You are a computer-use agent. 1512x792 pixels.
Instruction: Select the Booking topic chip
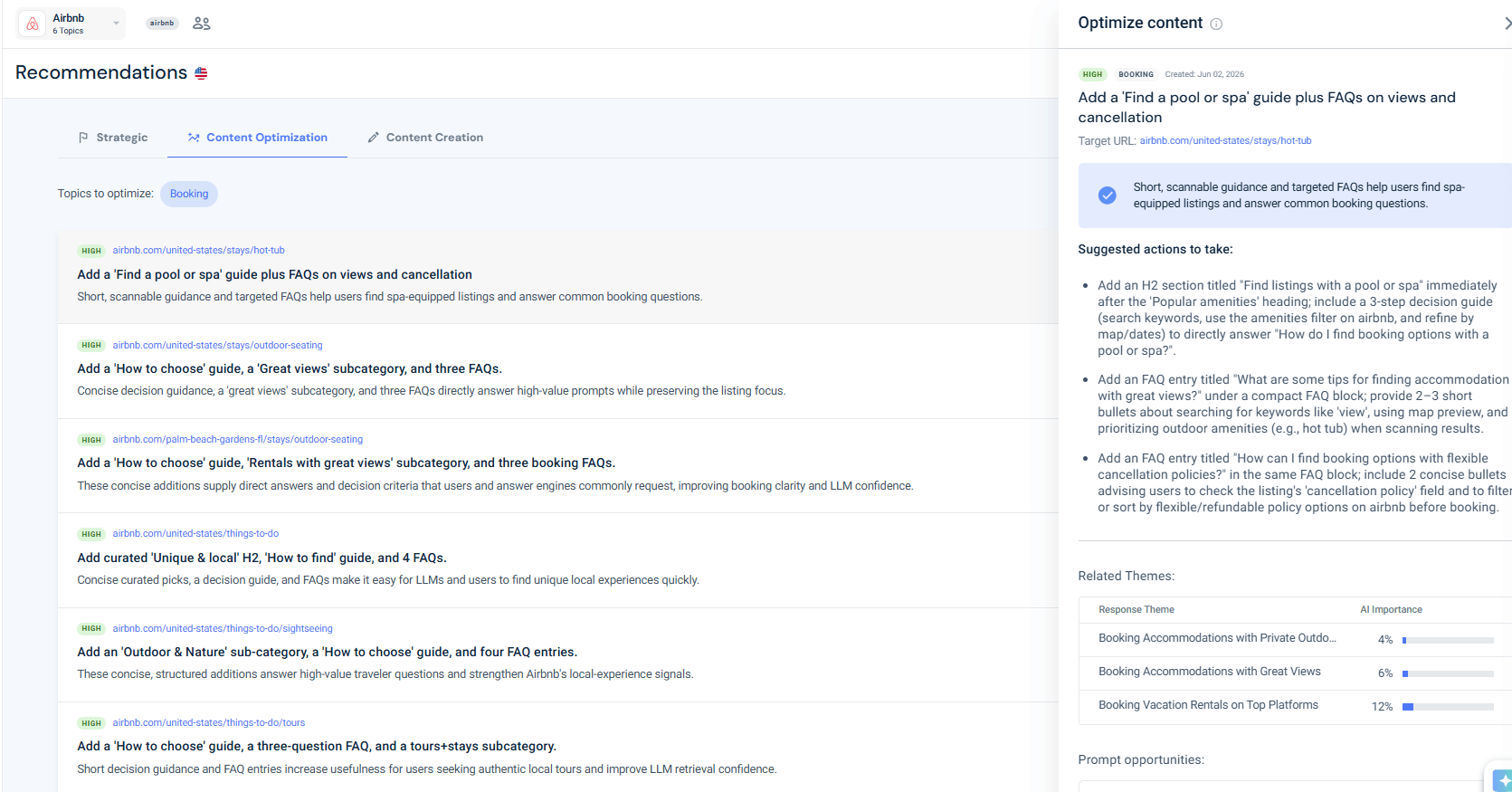189,194
